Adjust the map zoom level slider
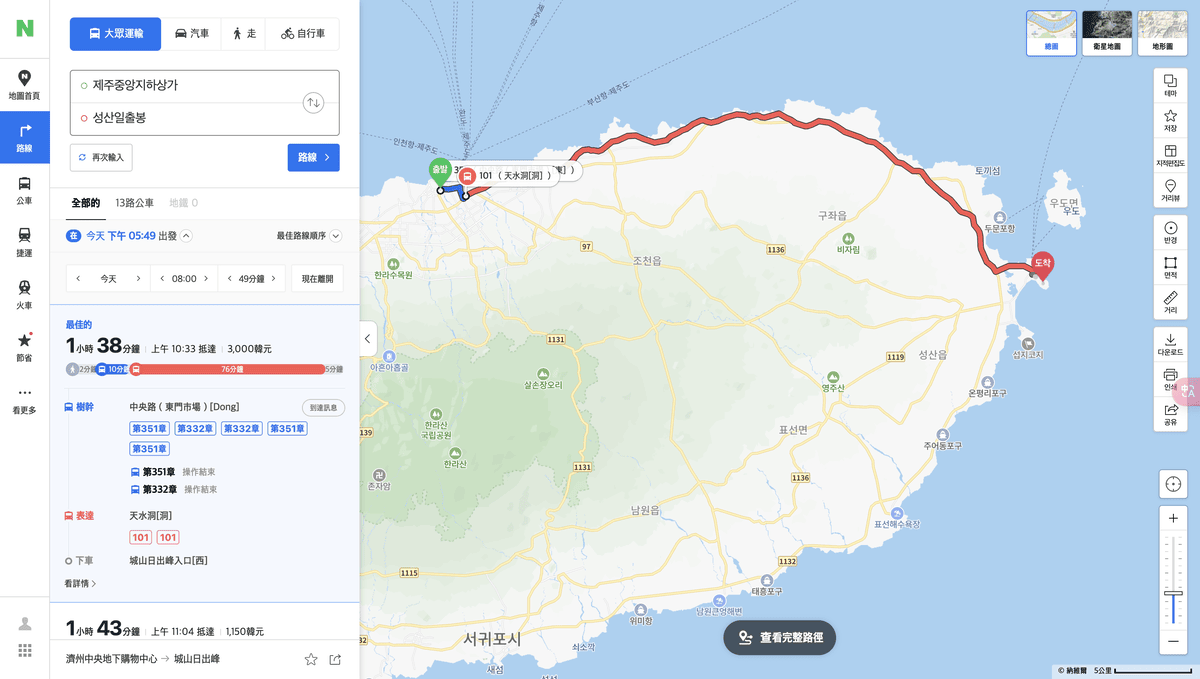Image resolution: width=1200 pixels, height=679 pixels. [x=1173, y=595]
